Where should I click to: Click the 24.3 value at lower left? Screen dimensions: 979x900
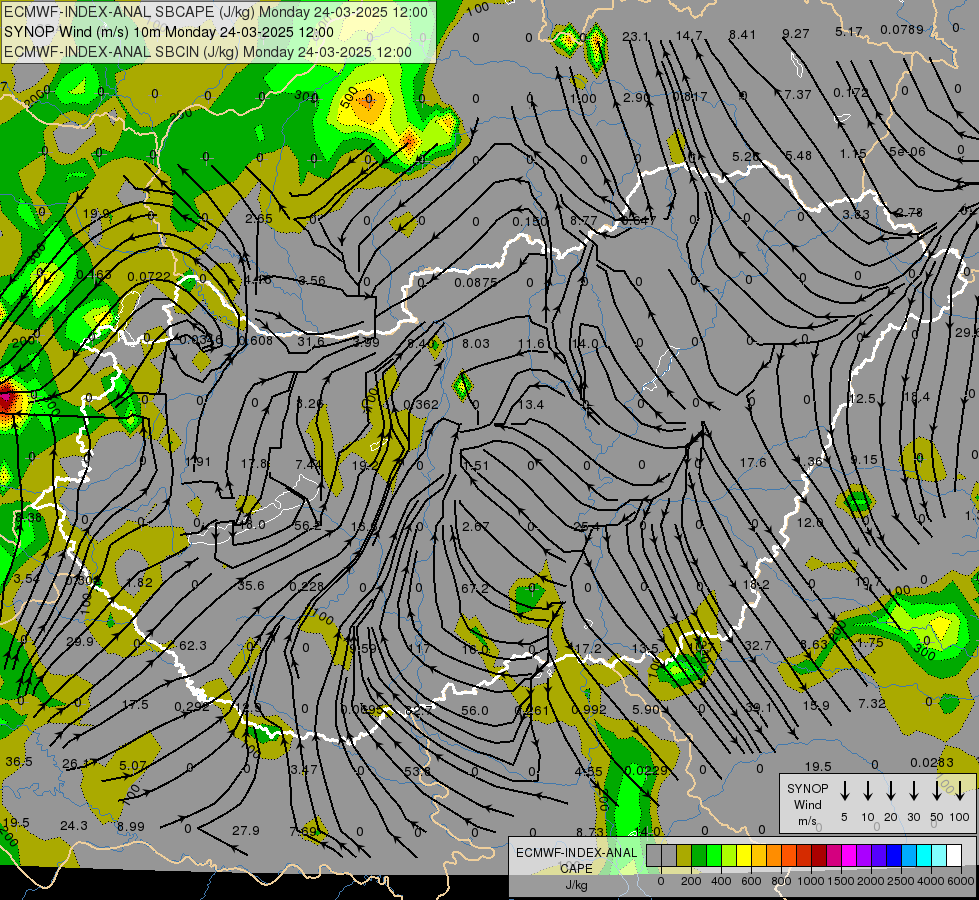[74, 826]
